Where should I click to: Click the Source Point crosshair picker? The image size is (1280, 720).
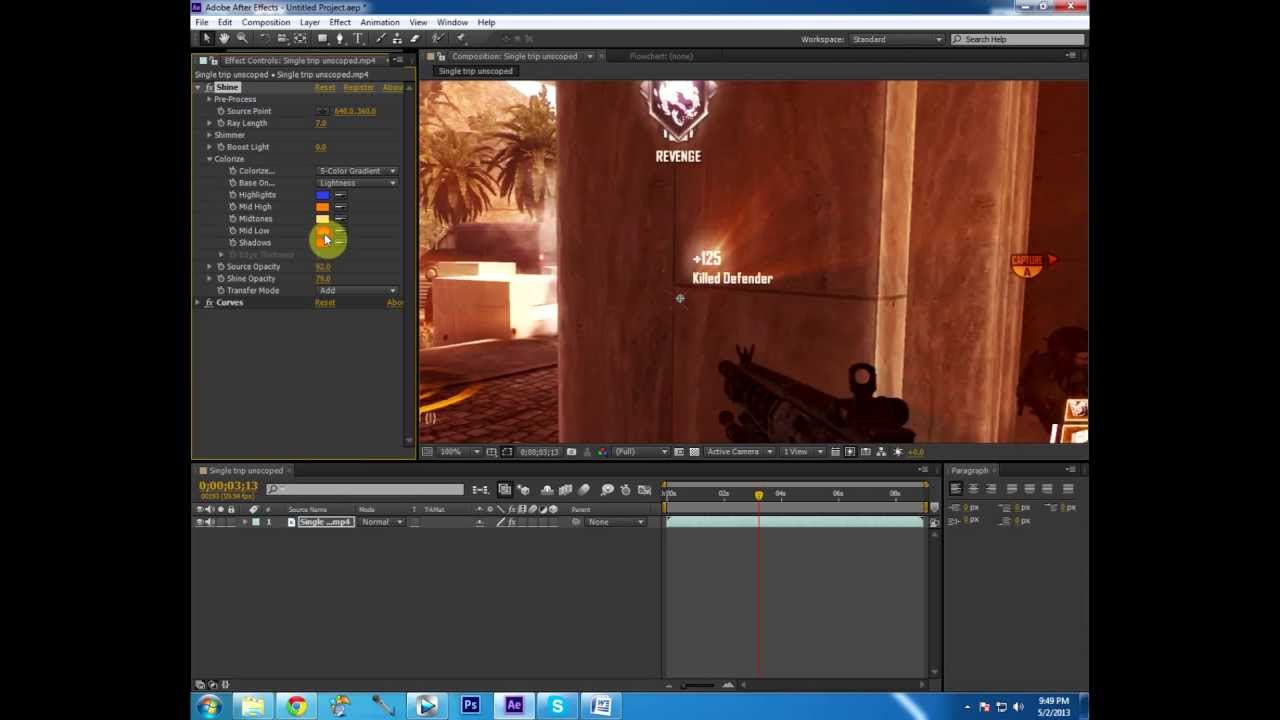[x=322, y=111]
